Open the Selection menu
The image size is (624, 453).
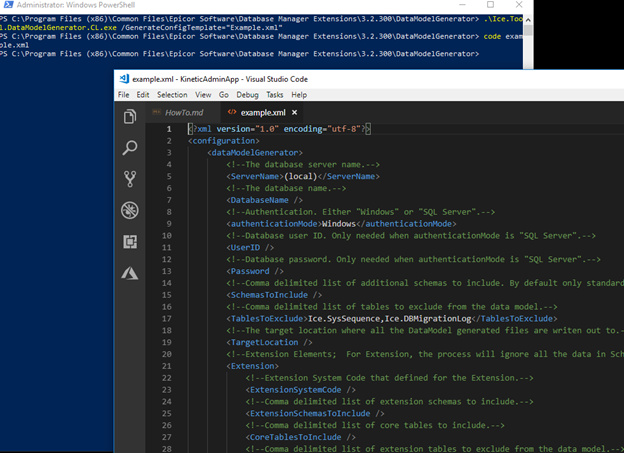pyautogui.click(x=172, y=95)
